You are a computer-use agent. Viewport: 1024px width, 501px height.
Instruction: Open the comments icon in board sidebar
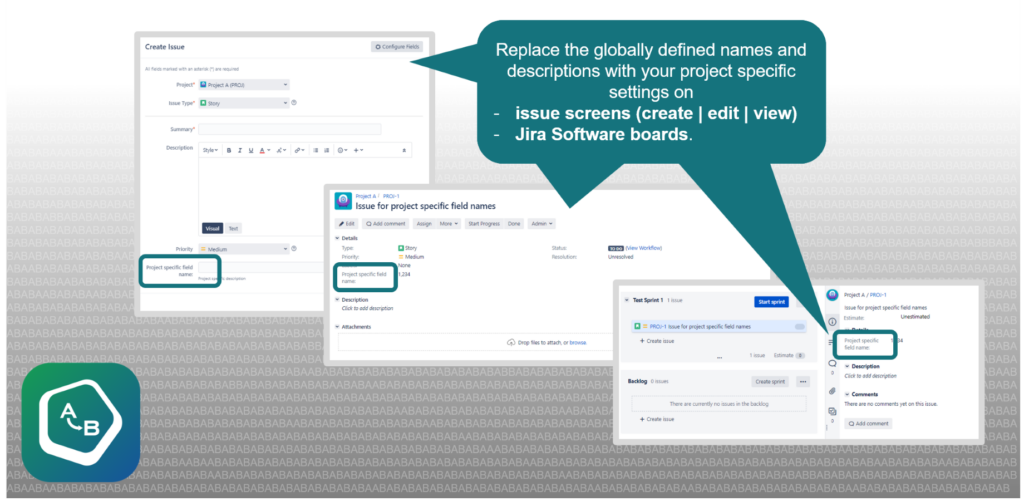tap(832, 364)
